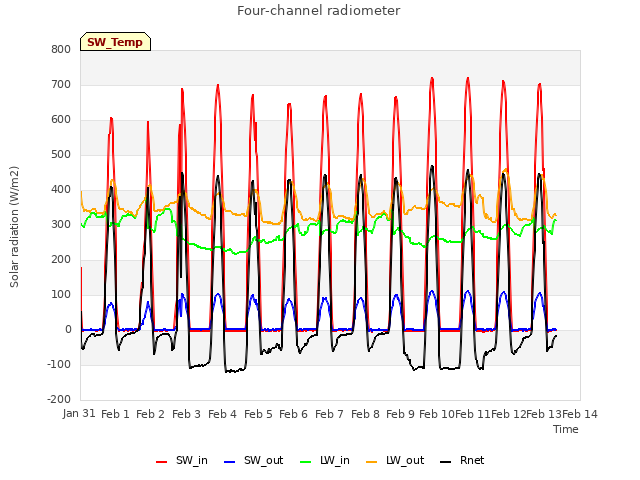This screenshot has height=480, width=640.
Task: Click the Feb 10 x-axis label
Action: click(437, 414)
